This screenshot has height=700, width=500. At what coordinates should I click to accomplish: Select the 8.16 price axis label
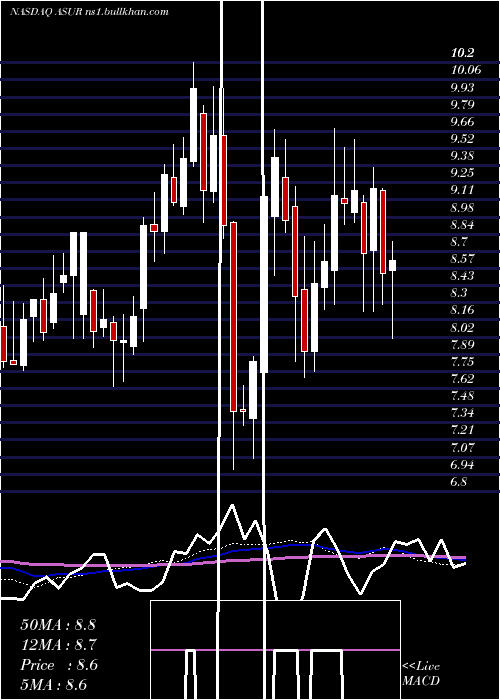462,310
